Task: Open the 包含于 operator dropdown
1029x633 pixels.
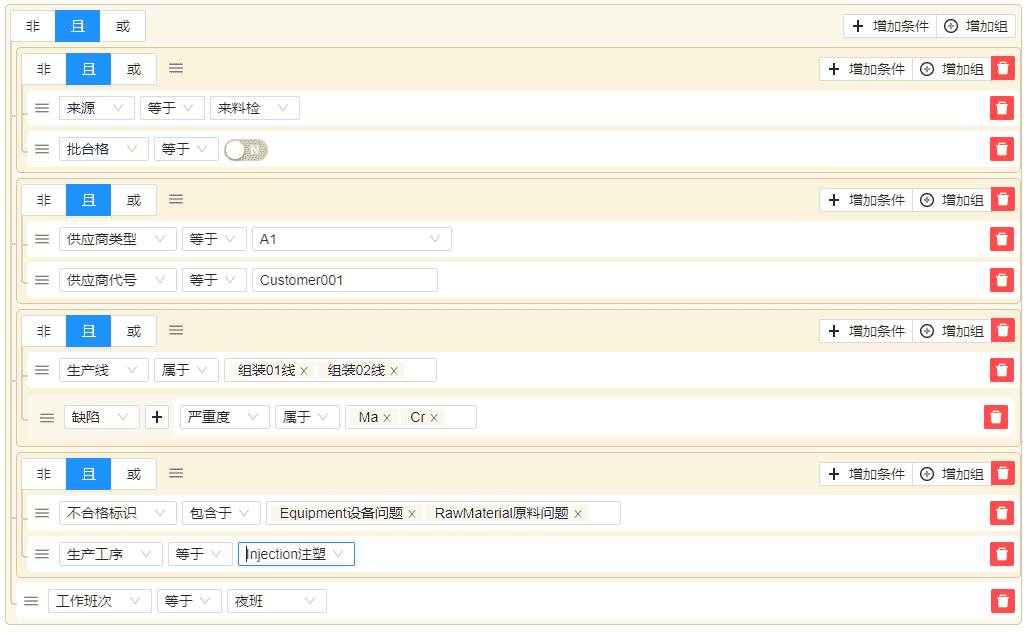Action: pyautogui.click(x=221, y=513)
